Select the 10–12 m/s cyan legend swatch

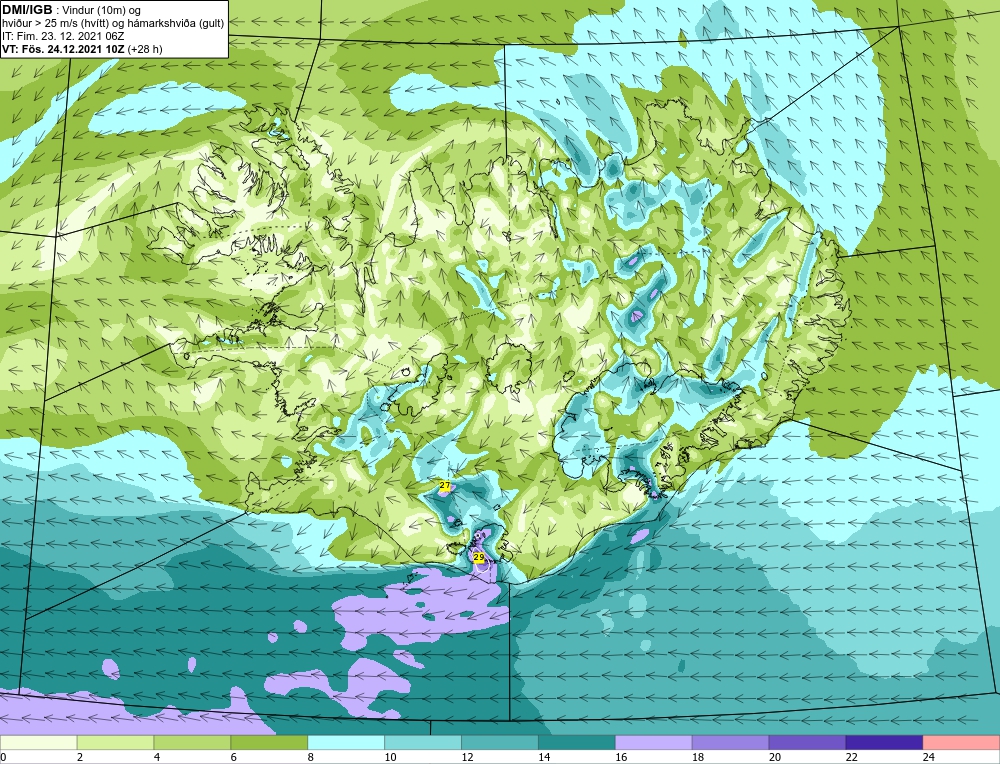423,743
